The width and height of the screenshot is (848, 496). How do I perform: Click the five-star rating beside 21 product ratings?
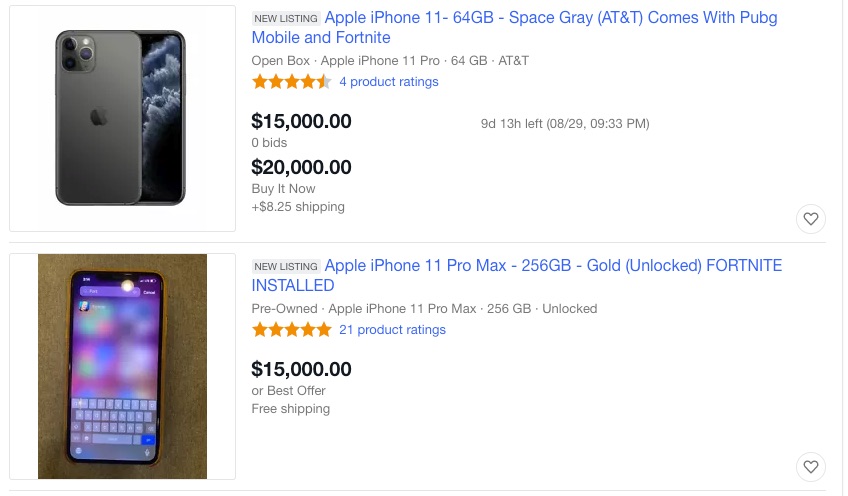[x=291, y=330]
